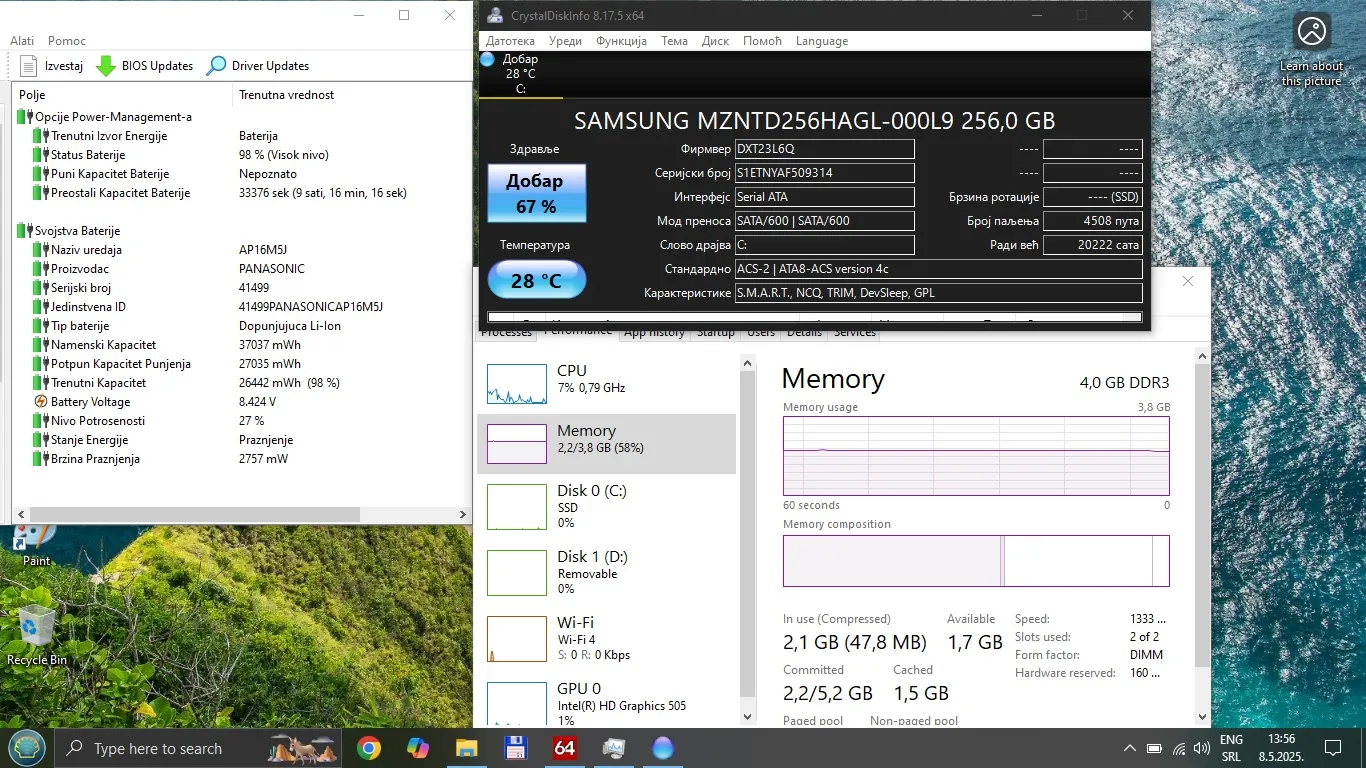Screen dimensions: 1366x768
Task: Switch to the Startup tab in Task Manager
Action: pos(716,332)
